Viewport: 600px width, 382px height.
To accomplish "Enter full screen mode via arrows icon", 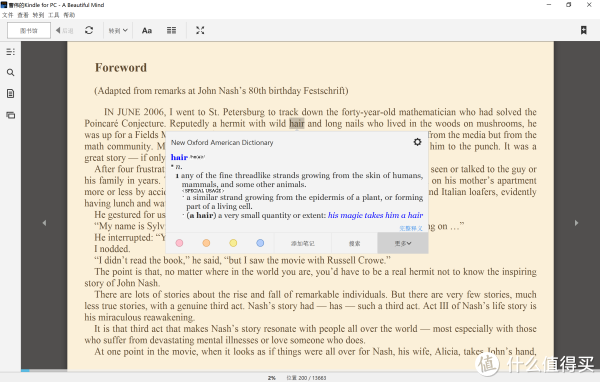I will (200, 30).
